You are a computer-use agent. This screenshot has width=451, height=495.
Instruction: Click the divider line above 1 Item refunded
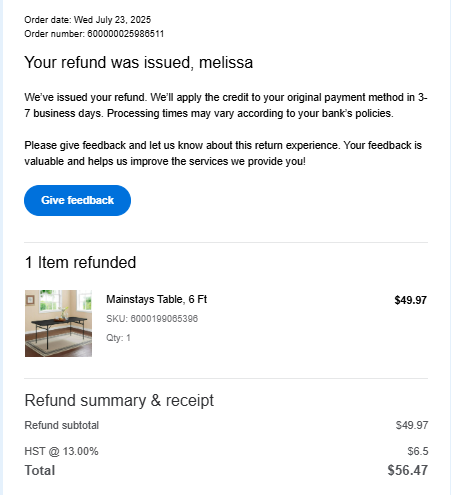226,242
